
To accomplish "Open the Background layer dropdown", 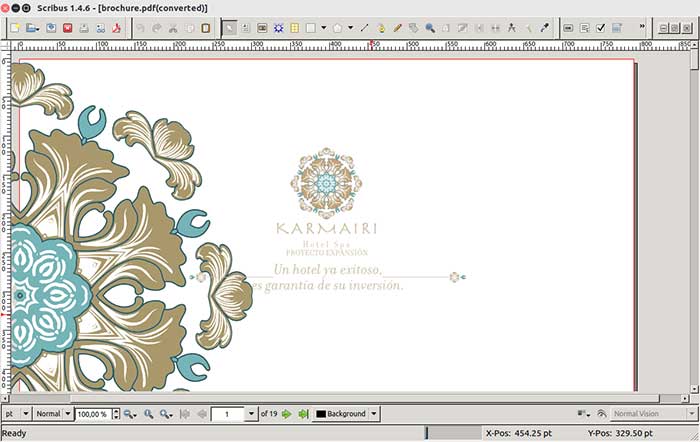I will [x=346, y=414].
